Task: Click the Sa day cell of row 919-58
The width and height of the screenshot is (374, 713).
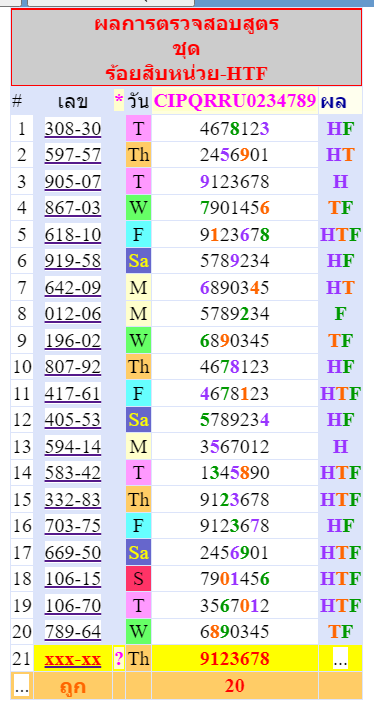Action: coord(138,261)
